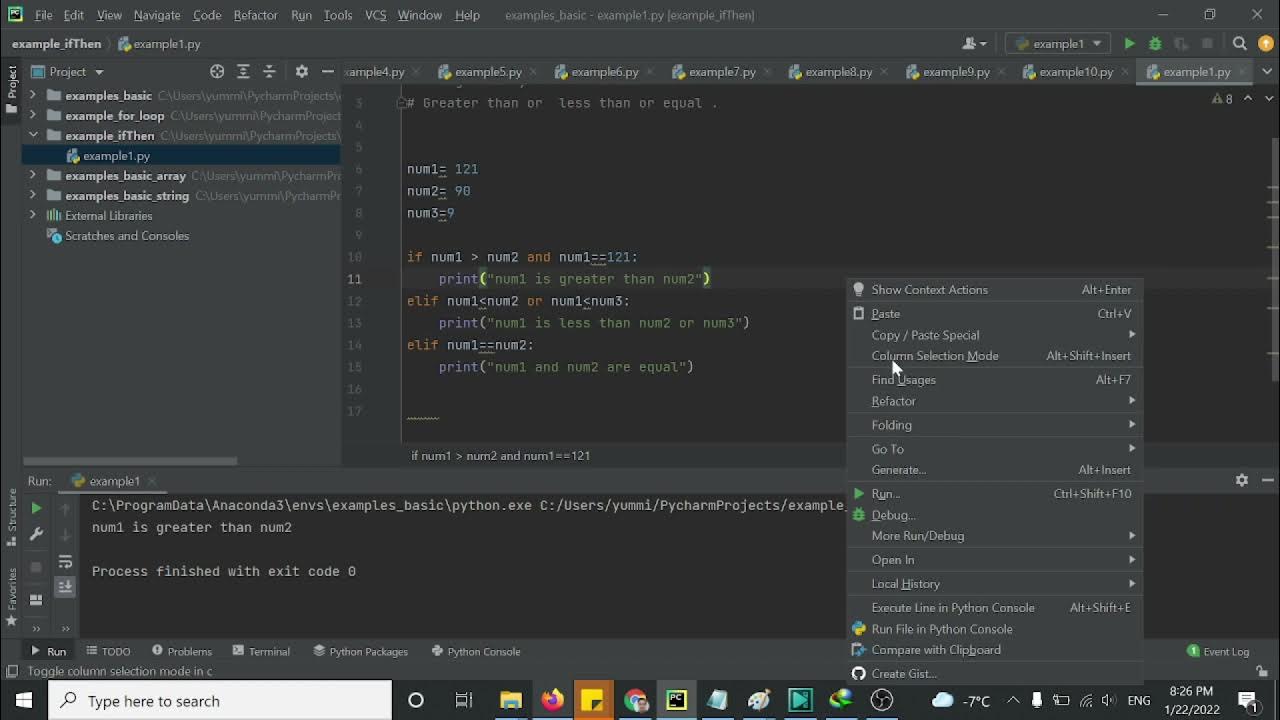Expand External Libraries node
This screenshot has width=1280, height=720.
pos(33,216)
